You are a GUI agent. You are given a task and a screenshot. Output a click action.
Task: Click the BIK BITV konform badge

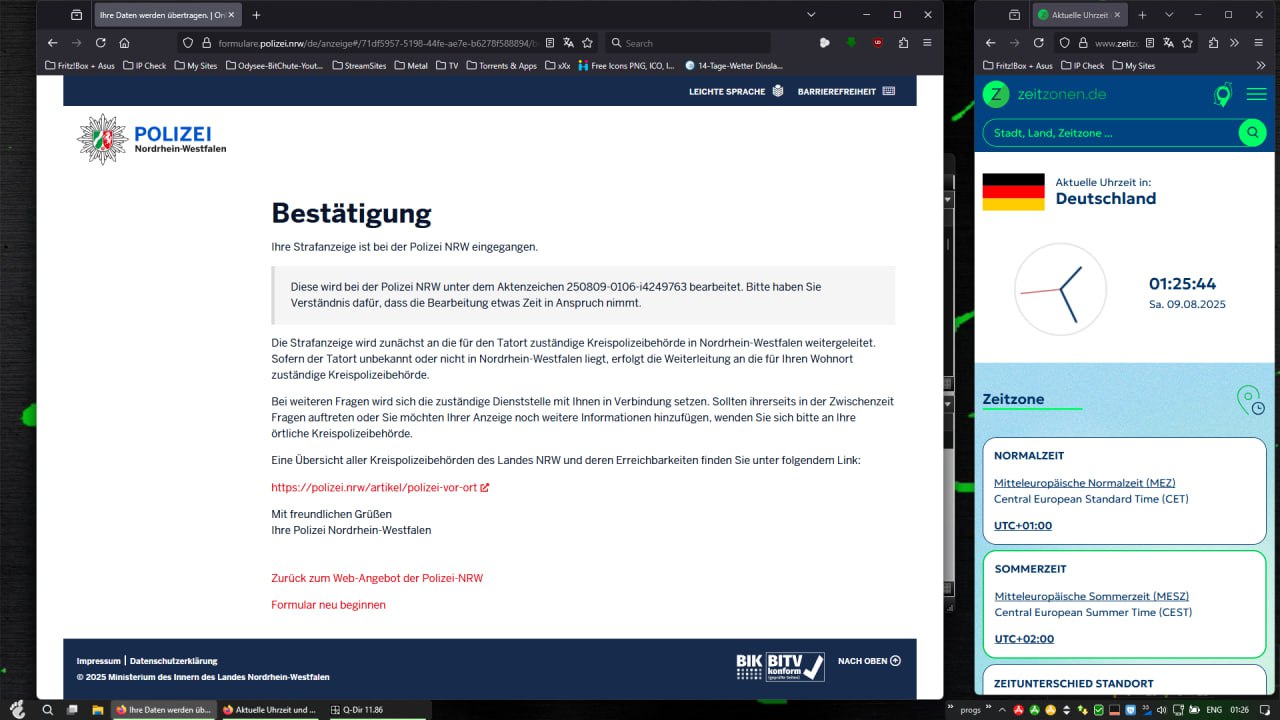pyautogui.click(x=780, y=666)
